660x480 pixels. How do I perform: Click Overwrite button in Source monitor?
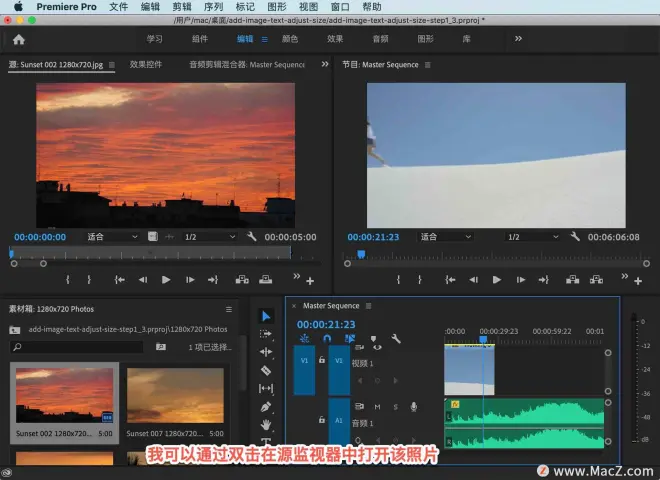[265, 280]
